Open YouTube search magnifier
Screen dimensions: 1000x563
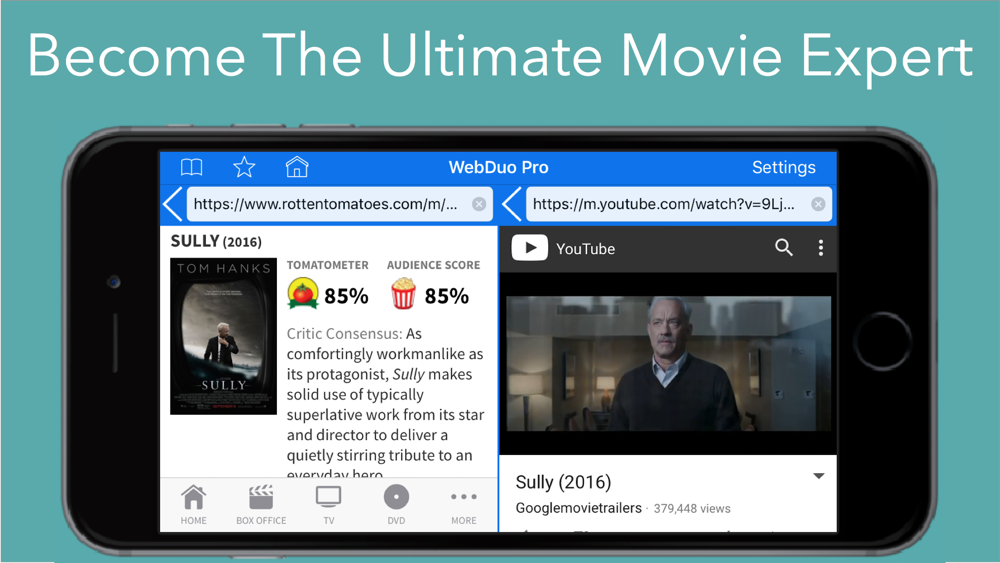(784, 247)
